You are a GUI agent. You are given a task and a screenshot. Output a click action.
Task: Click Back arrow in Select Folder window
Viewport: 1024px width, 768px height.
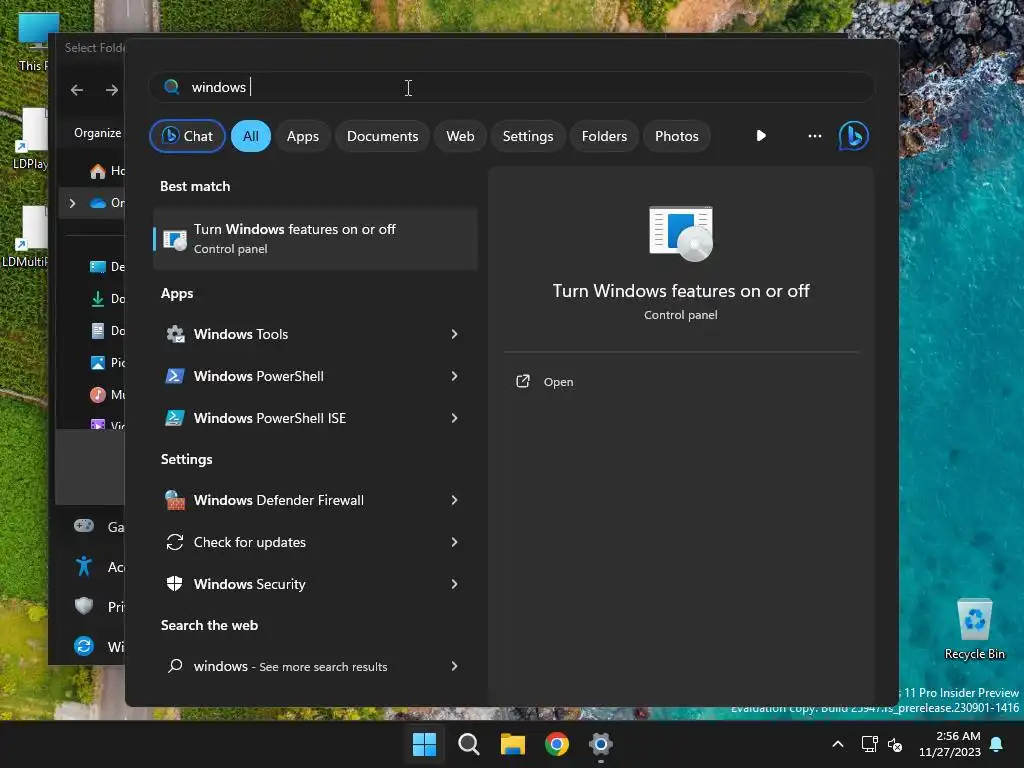[x=77, y=90]
